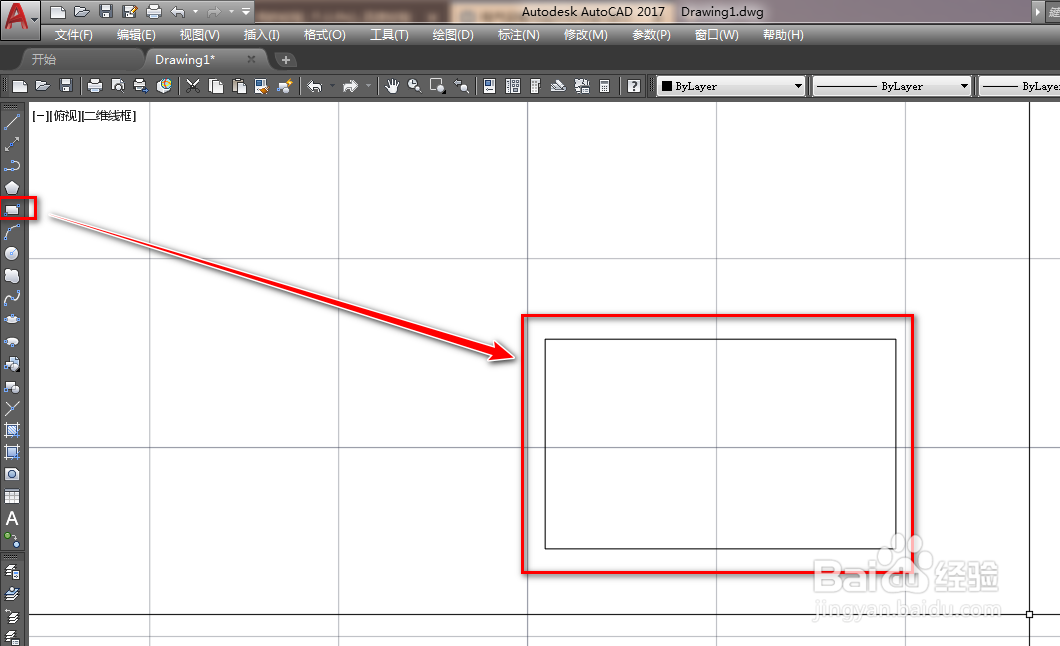Click the Zoom Realtime icon

(x=415, y=86)
